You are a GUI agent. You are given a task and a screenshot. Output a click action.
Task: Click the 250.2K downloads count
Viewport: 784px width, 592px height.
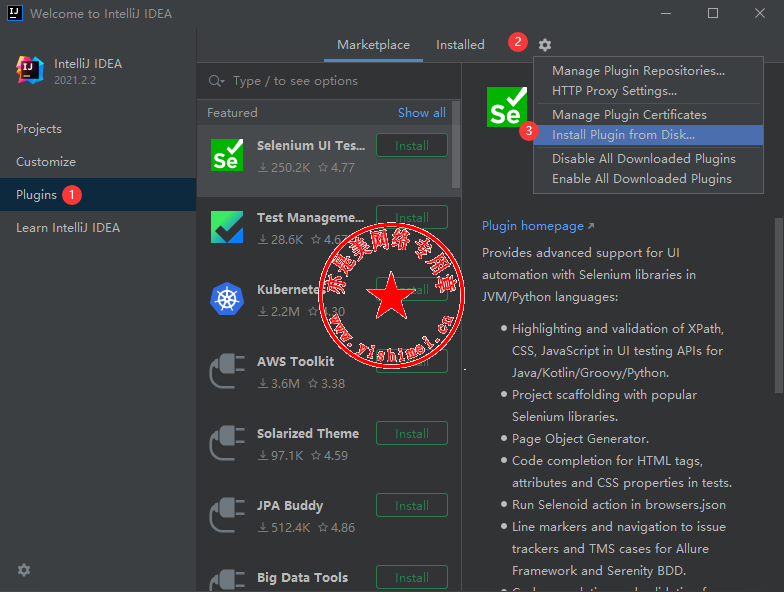[284, 168]
